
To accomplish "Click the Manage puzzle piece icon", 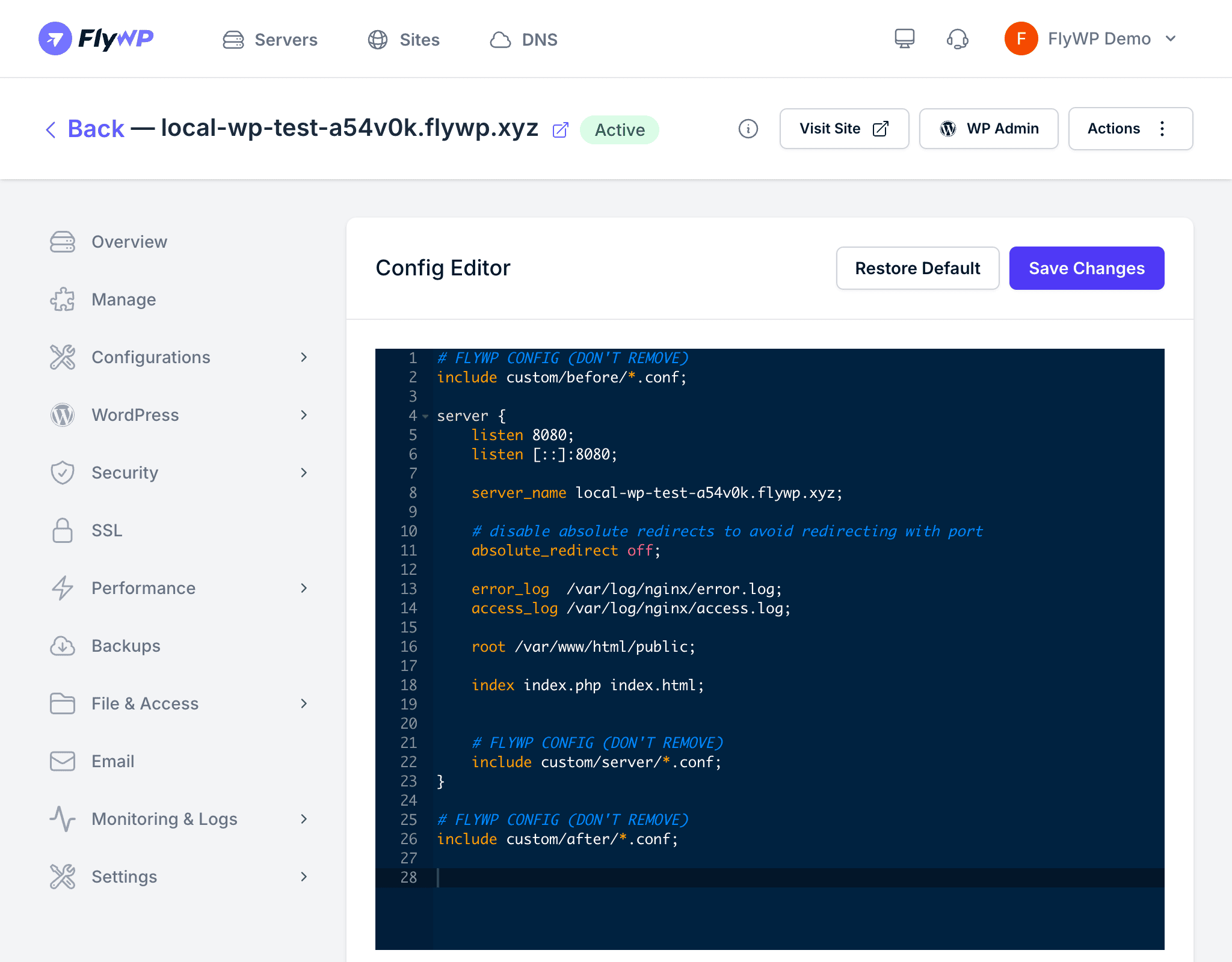I will (x=63, y=299).
